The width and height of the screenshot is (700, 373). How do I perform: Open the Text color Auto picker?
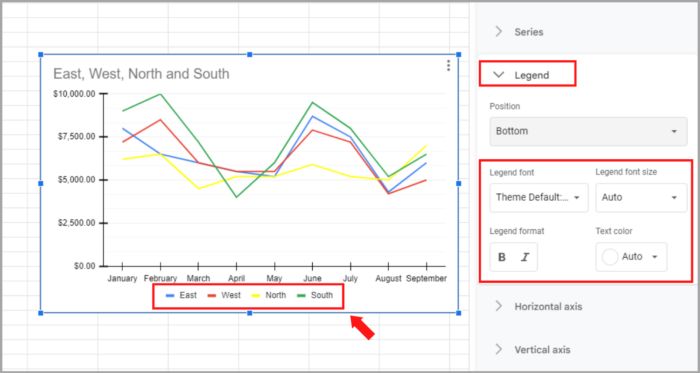[x=631, y=257]
